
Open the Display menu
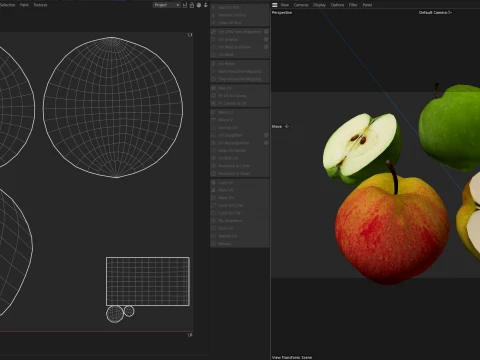(x=319, y=5)
